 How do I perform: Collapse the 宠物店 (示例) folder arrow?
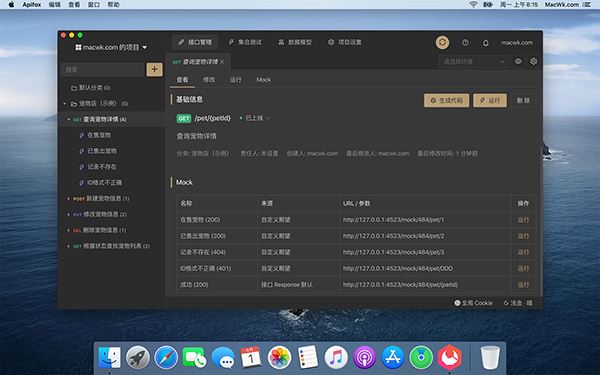coord(64,103)
